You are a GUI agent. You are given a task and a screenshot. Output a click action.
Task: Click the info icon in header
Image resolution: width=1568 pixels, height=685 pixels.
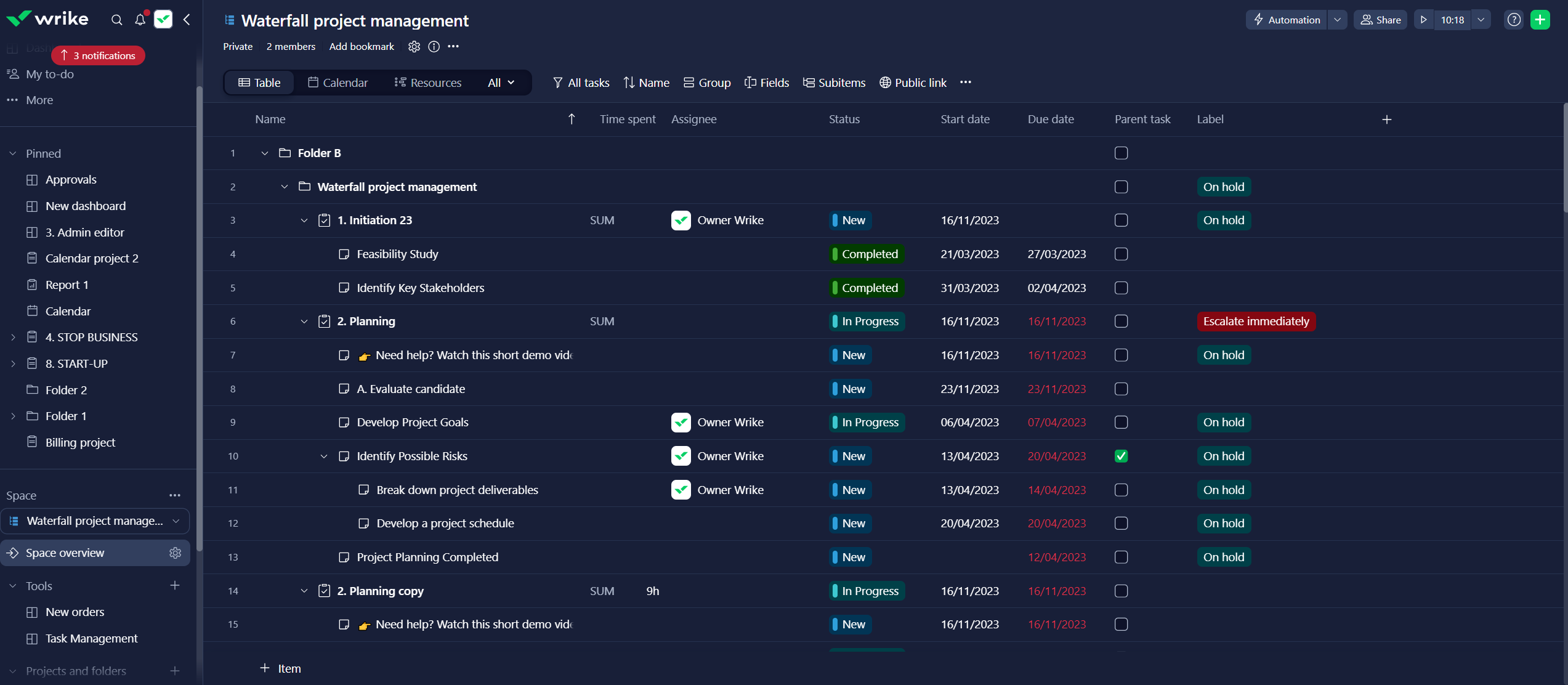point(434,47)
